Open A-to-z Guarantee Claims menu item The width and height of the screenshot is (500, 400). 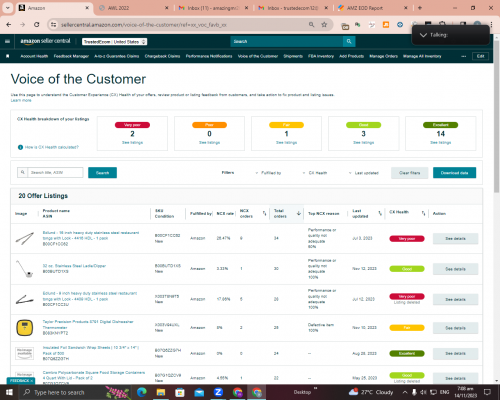coord(117,56)
